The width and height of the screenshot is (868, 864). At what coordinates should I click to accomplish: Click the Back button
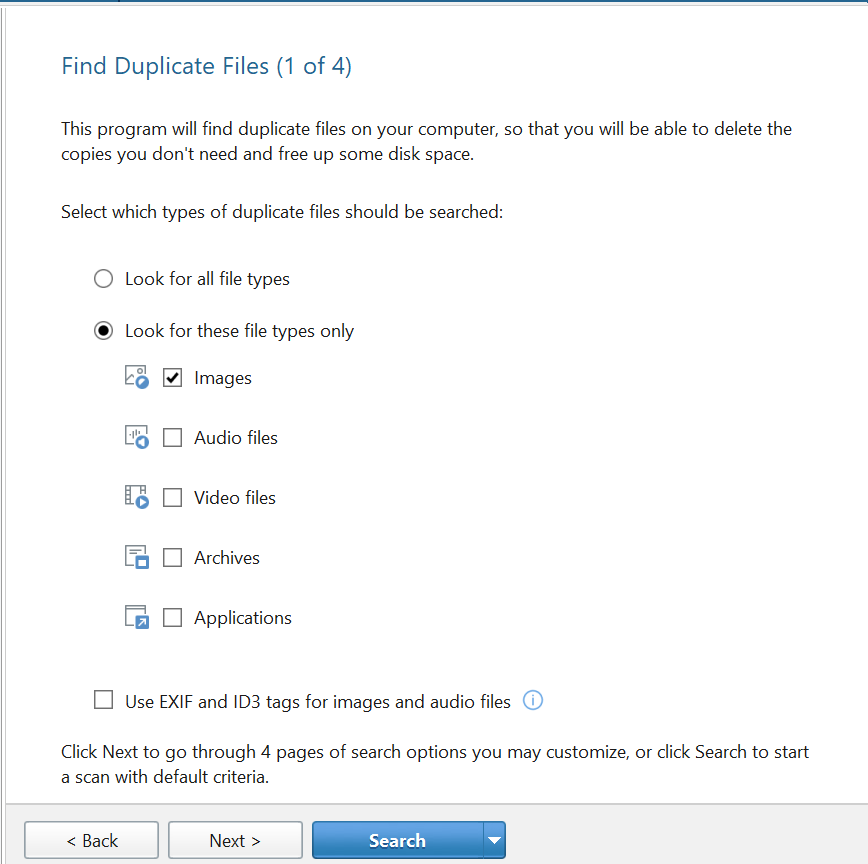click(91, 841)
